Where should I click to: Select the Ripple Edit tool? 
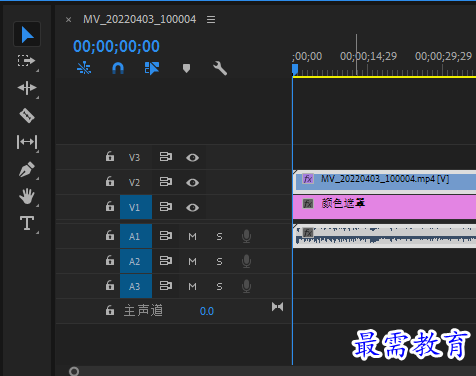[x=27, y=88]
